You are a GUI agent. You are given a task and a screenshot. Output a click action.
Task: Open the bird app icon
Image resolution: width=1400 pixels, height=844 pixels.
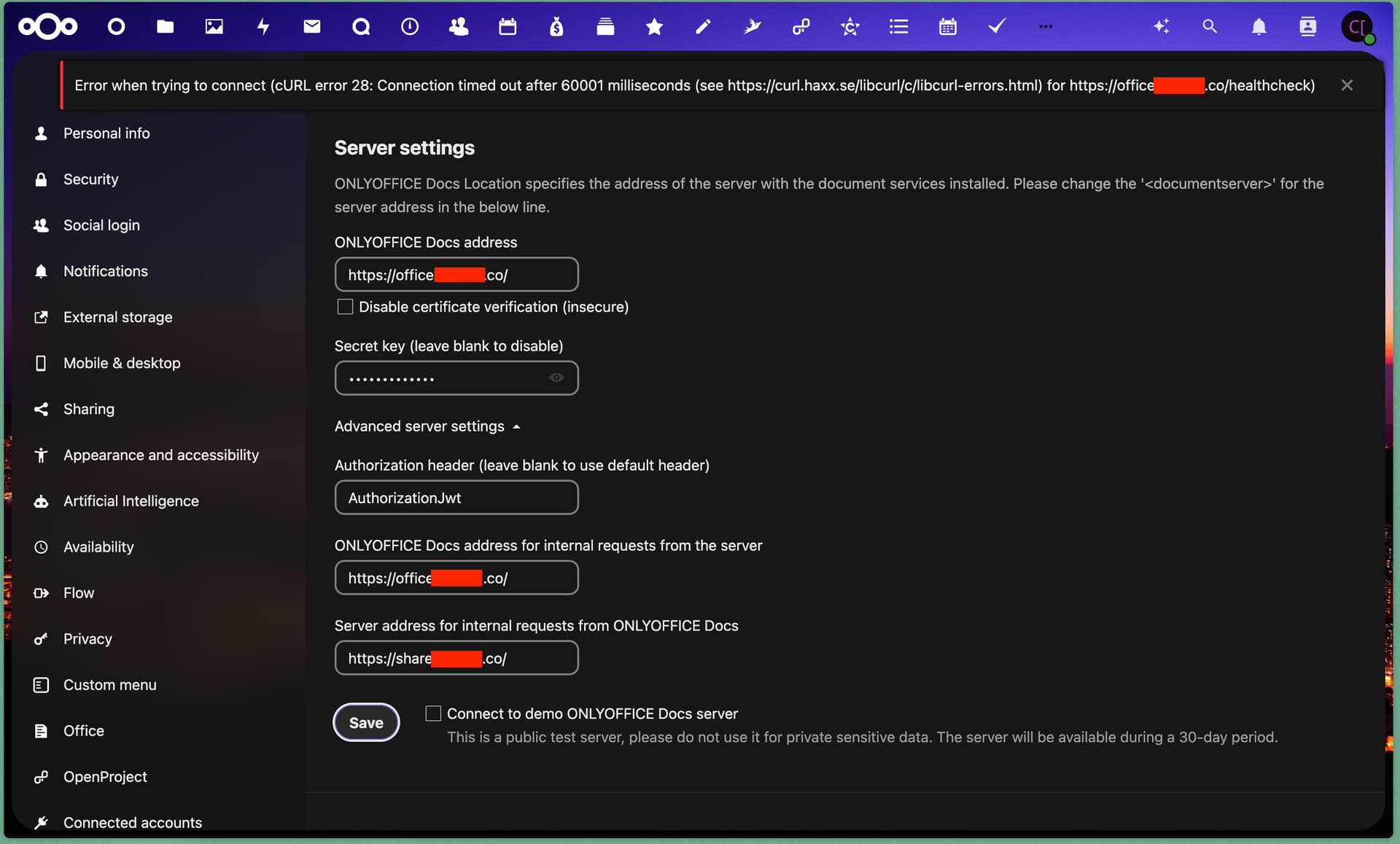point(752,27)
